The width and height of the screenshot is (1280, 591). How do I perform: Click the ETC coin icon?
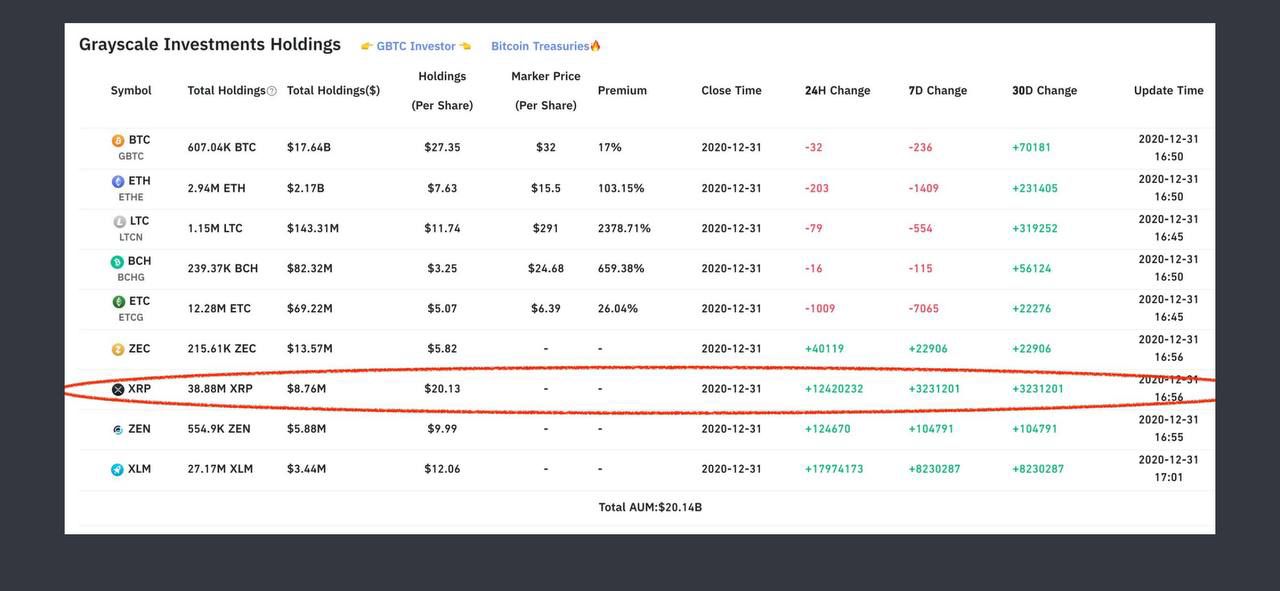tap(118, 302)
